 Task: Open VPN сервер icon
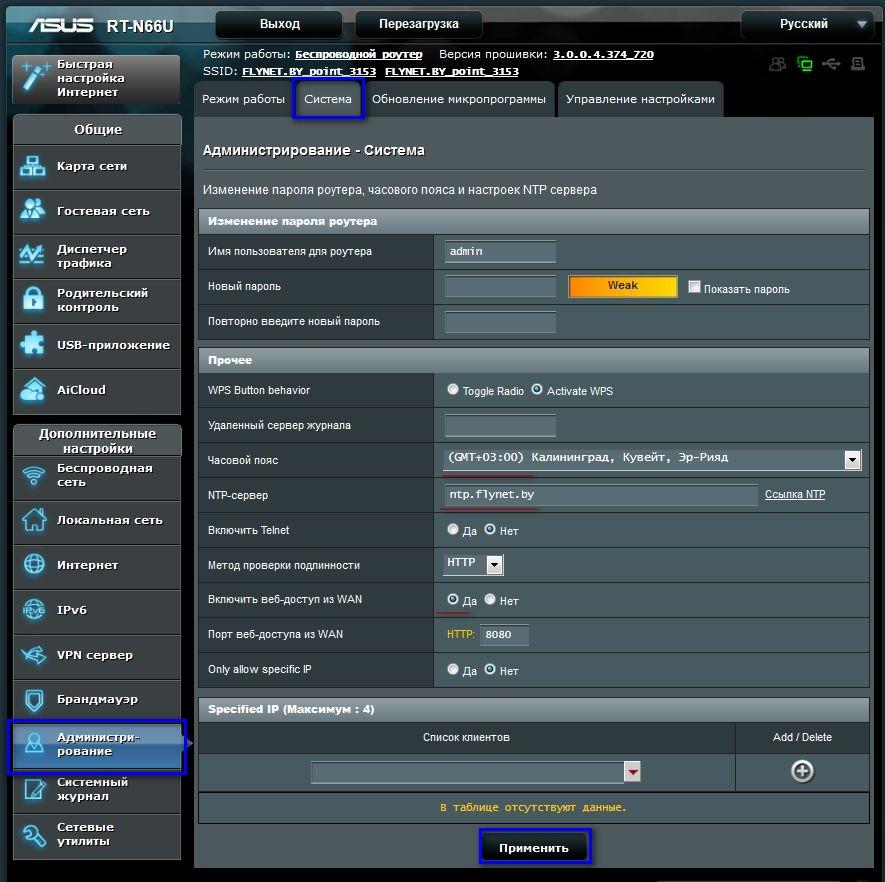(x=34, y=655)
